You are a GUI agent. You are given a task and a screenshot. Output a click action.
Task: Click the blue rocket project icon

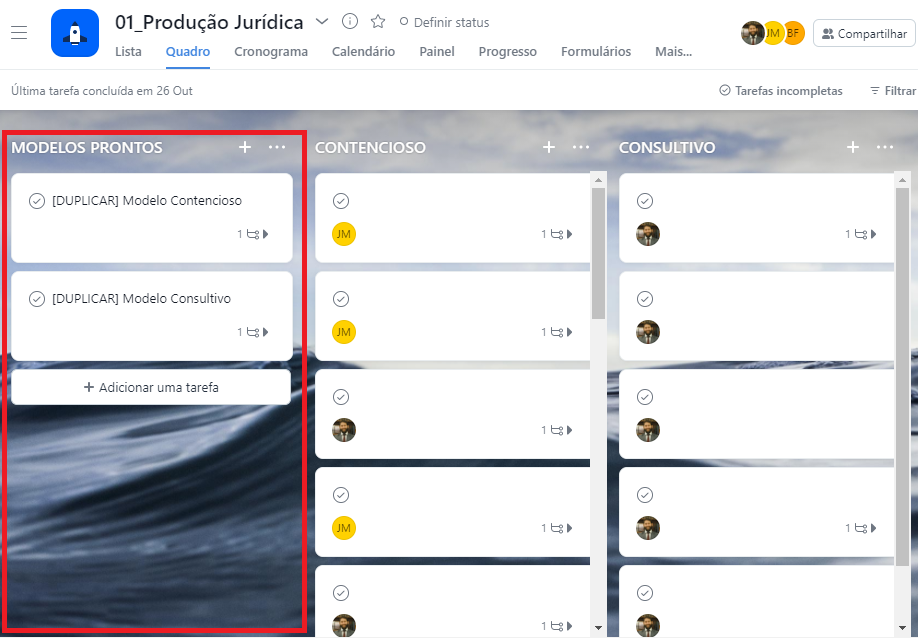tap(75, 33)
